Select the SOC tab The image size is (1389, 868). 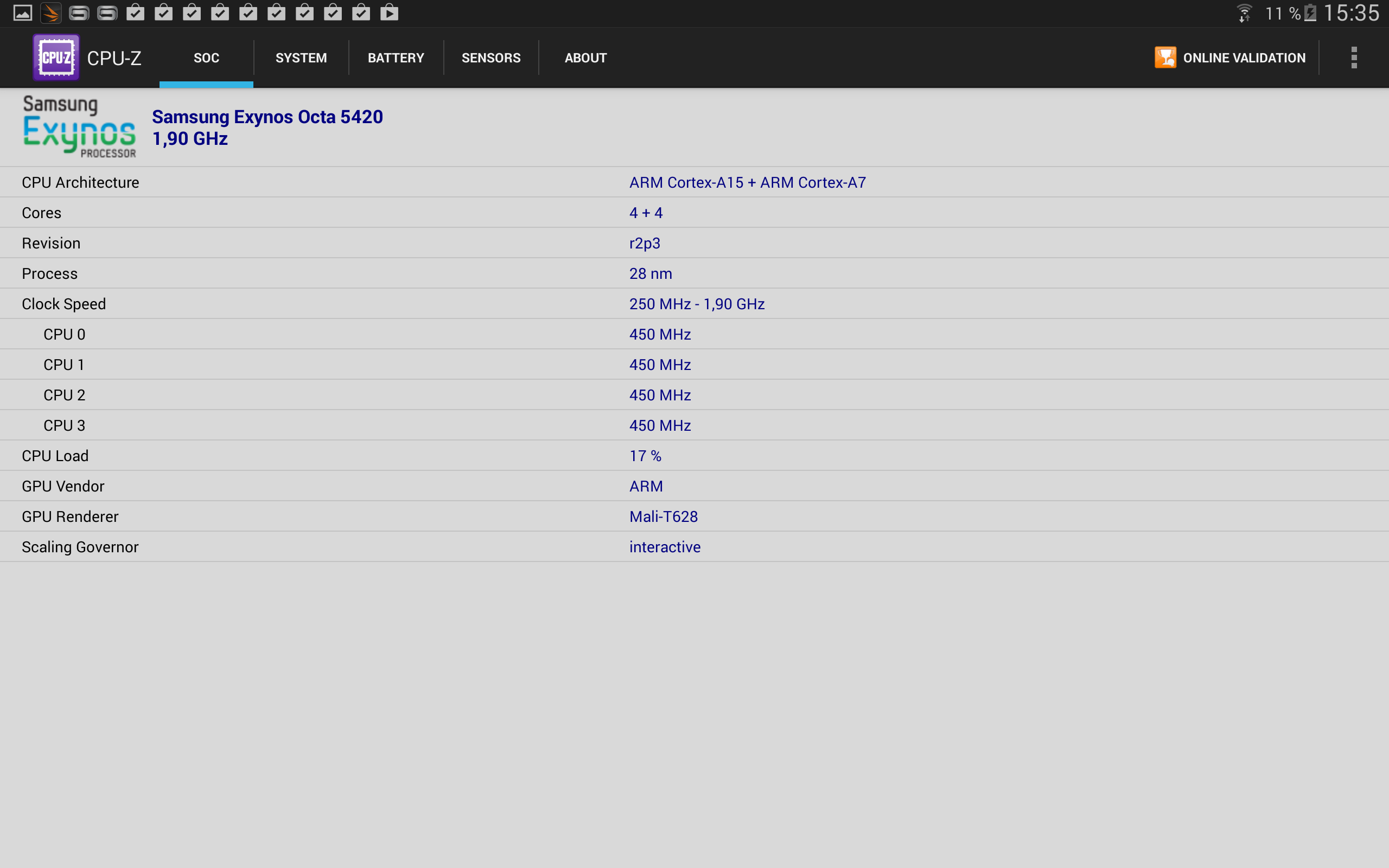point(206,58)
